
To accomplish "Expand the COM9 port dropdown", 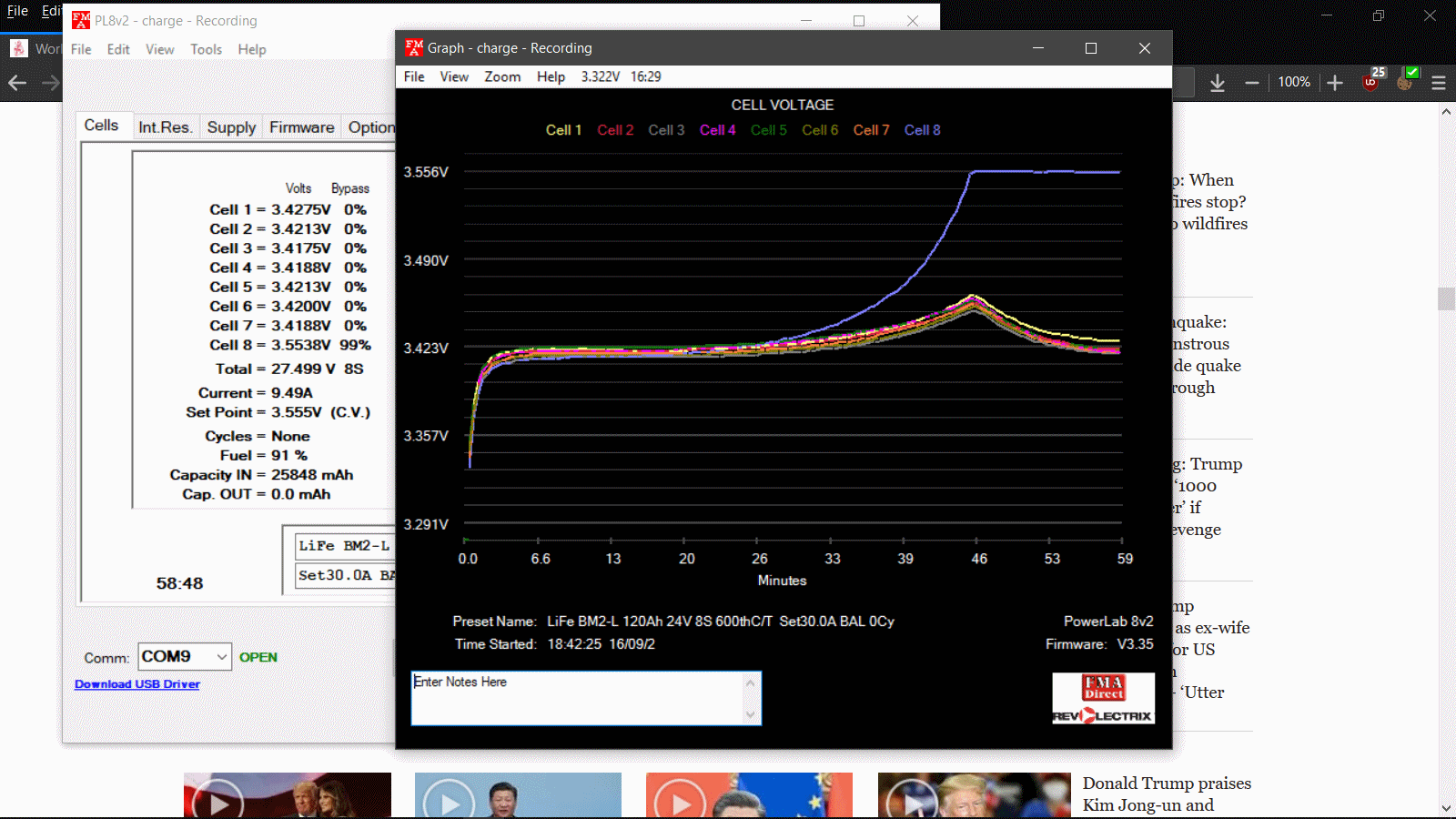I will (x=221, y=656).
